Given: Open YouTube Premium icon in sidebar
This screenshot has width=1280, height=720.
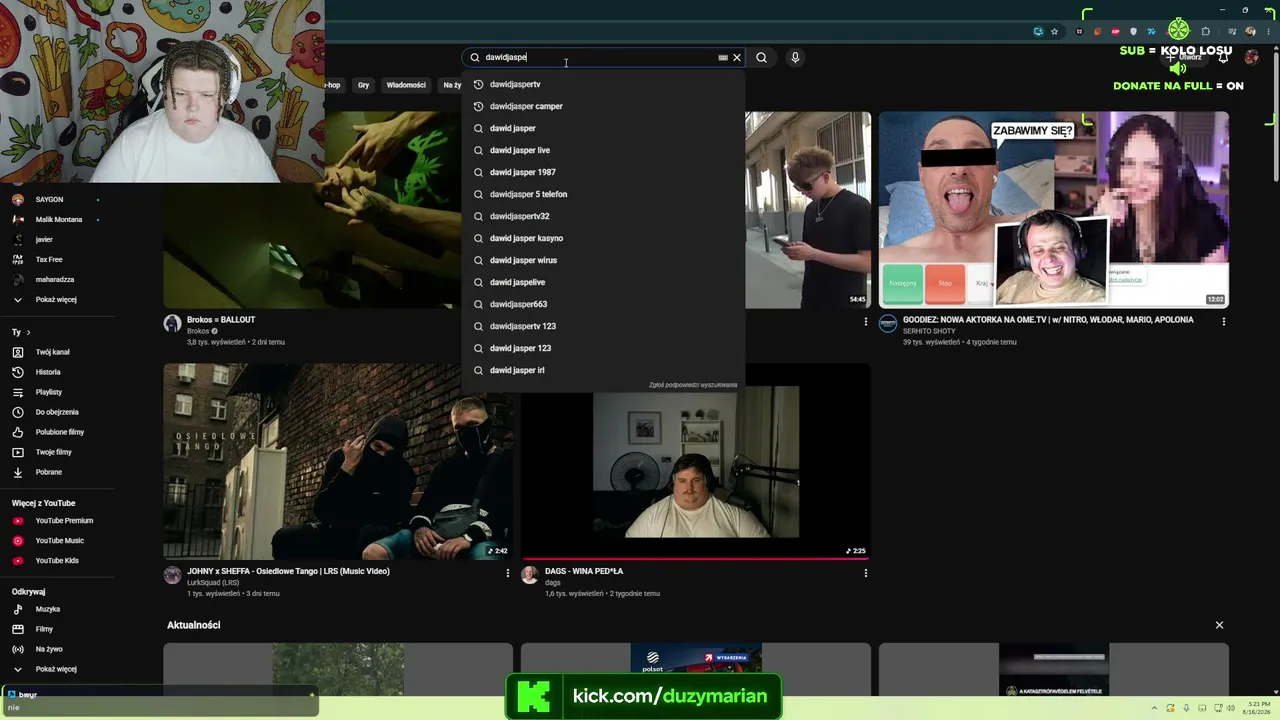Looking at the screenshot, I should [x=18, y=521].
